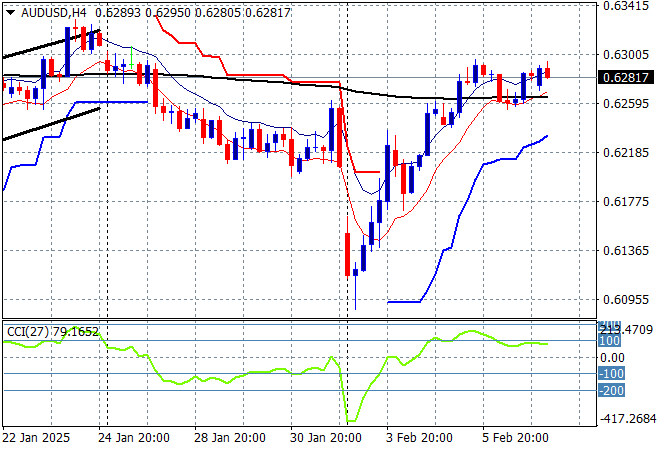This screenshot has height=450, width=660.
Task: Select the 24 Jan 20:00 time label
Action: pos(134,438)
